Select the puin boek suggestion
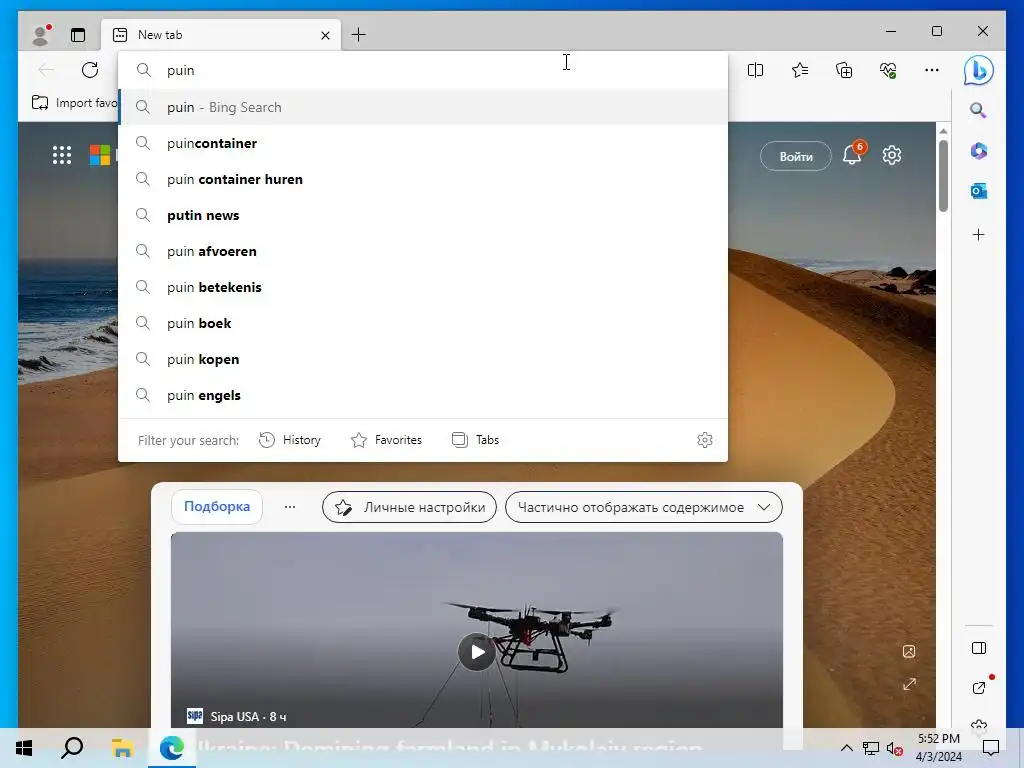Screen dimensions: 1024x768 click(x=423, y=323)
